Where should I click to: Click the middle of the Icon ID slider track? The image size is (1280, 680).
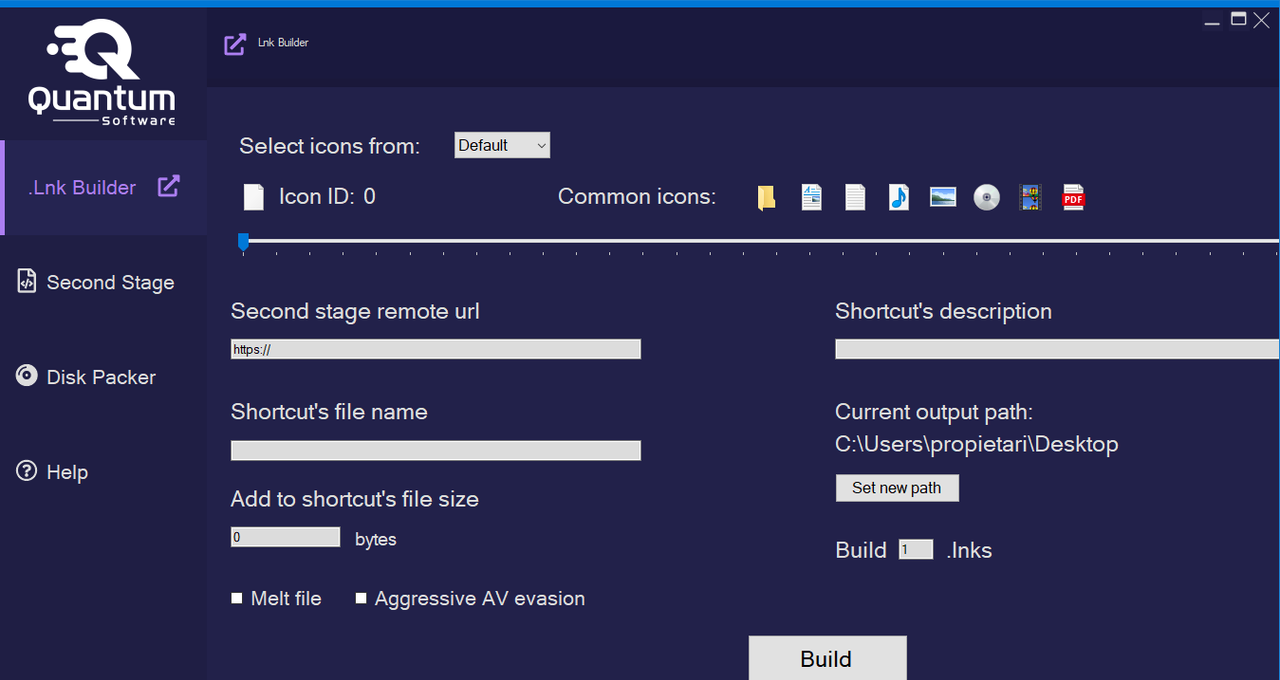[759, 241]
